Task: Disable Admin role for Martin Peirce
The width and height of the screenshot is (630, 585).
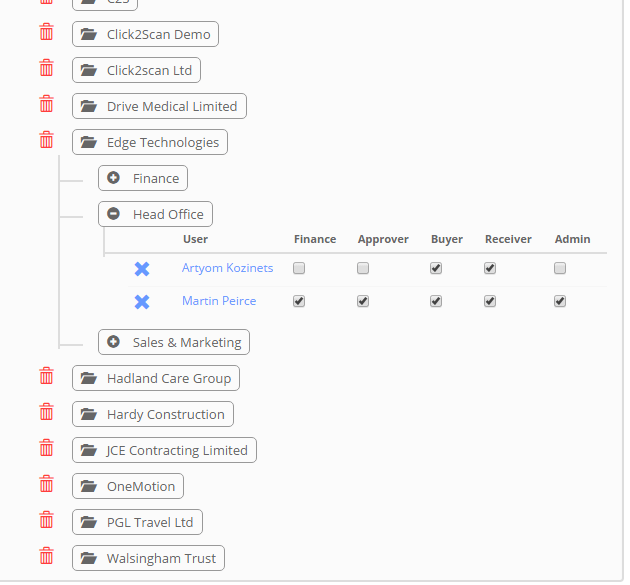Action: 560,301
